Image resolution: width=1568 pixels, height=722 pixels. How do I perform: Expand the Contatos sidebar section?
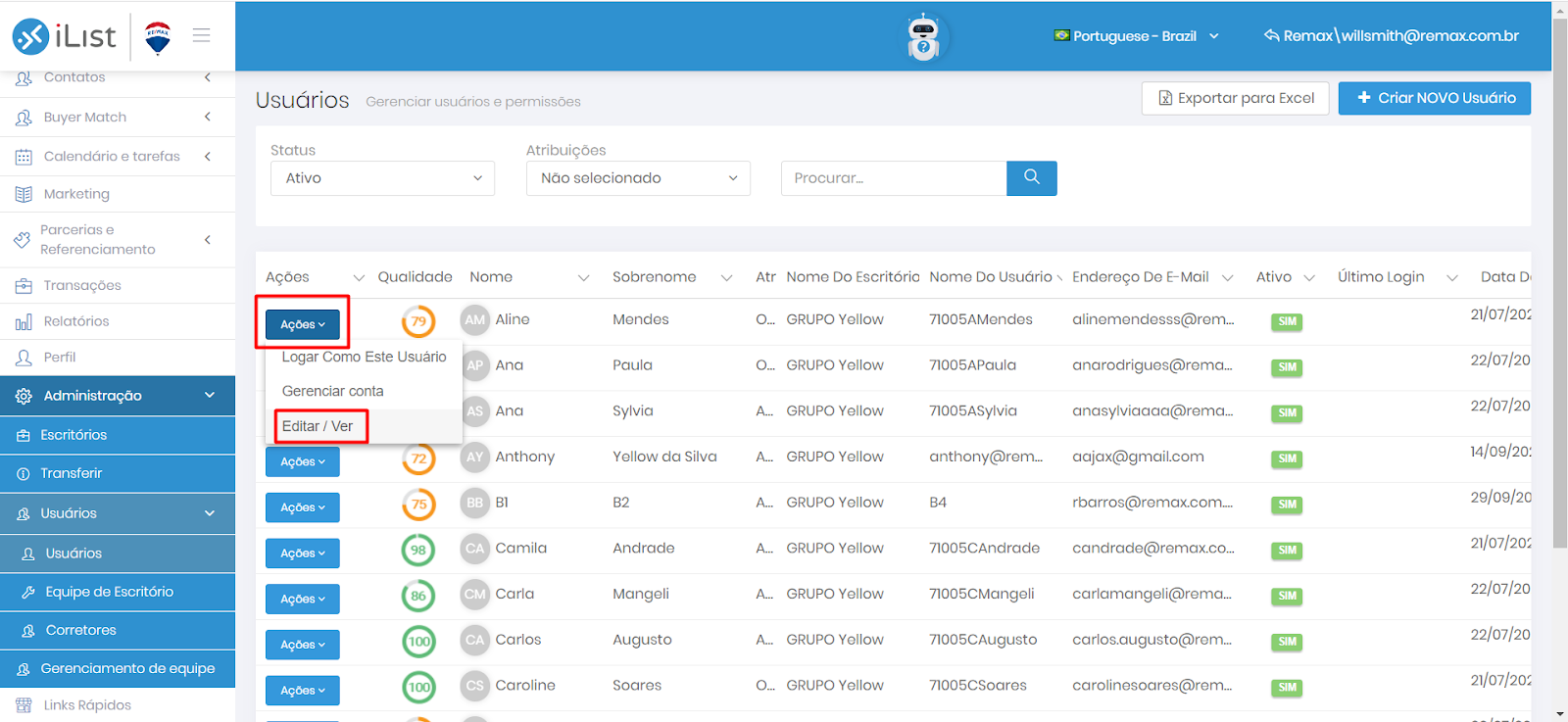208,77
